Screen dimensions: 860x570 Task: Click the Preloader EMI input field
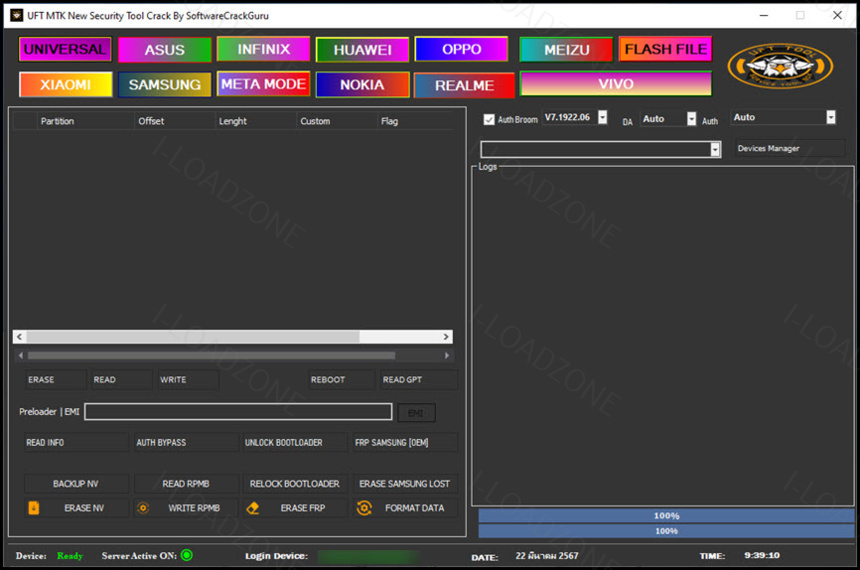[x=238, y=412]
